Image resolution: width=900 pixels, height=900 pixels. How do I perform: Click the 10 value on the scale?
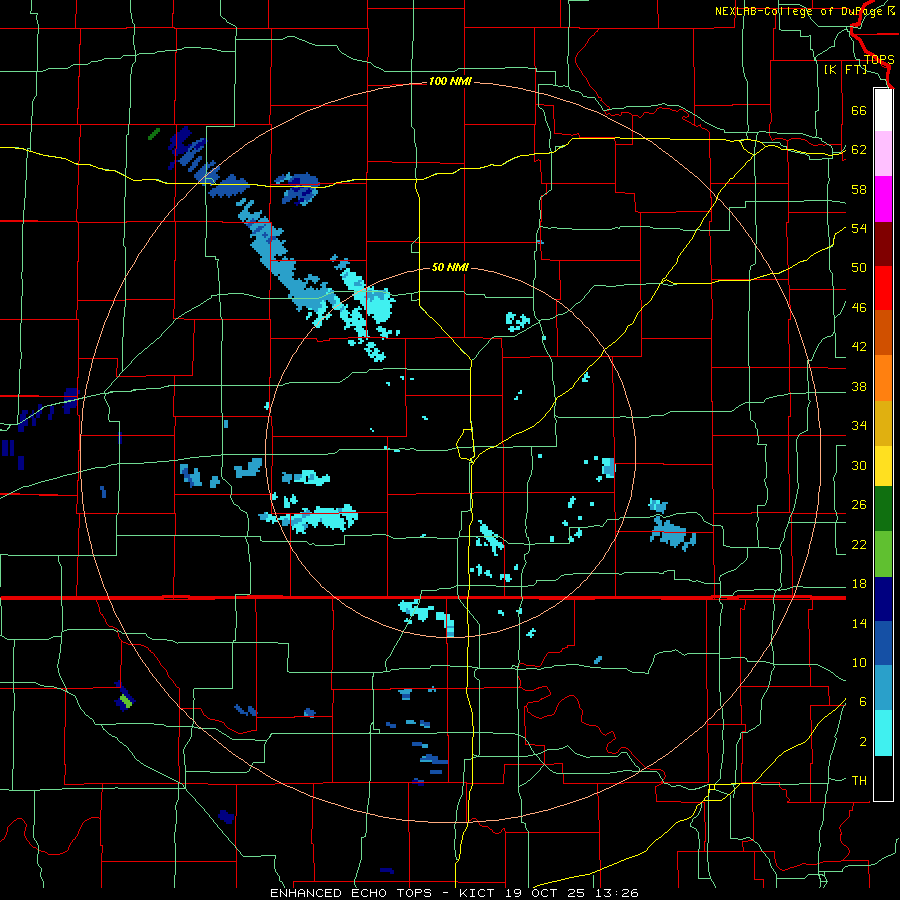tap(859, 663)
